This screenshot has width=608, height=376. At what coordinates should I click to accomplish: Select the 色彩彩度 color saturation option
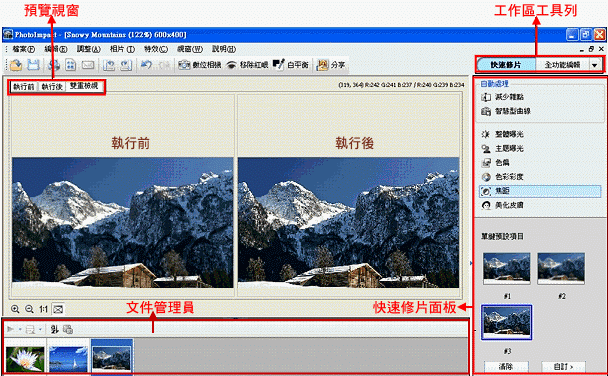tap(502, 177)
